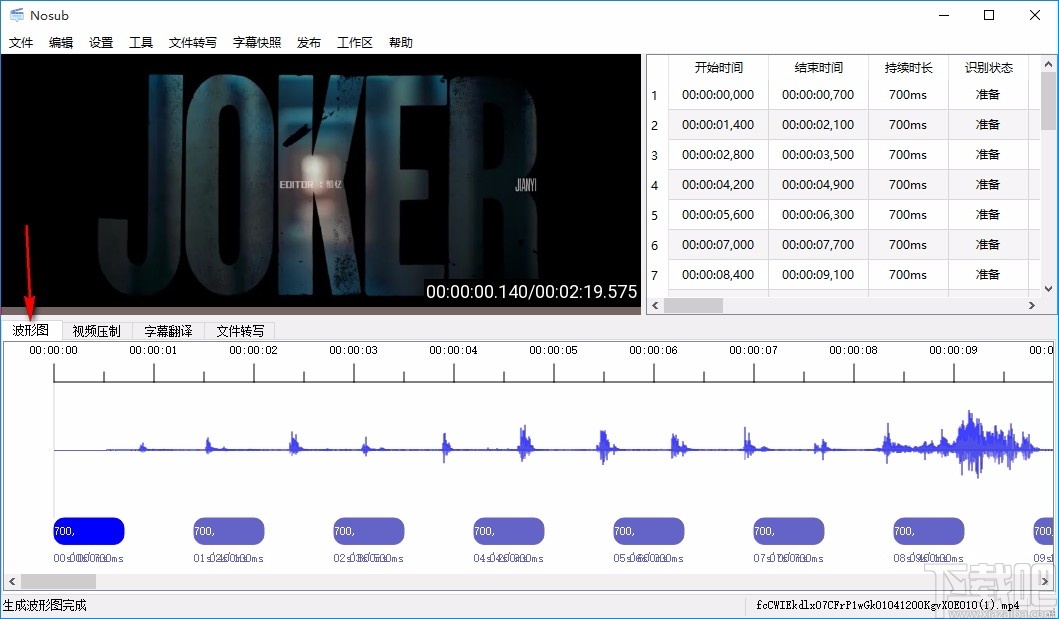Image resolution: width=1059 pixels, height=619 pixels.
Task: Switch to the 字幕翻译 tab
Action: tap(167, 330)
